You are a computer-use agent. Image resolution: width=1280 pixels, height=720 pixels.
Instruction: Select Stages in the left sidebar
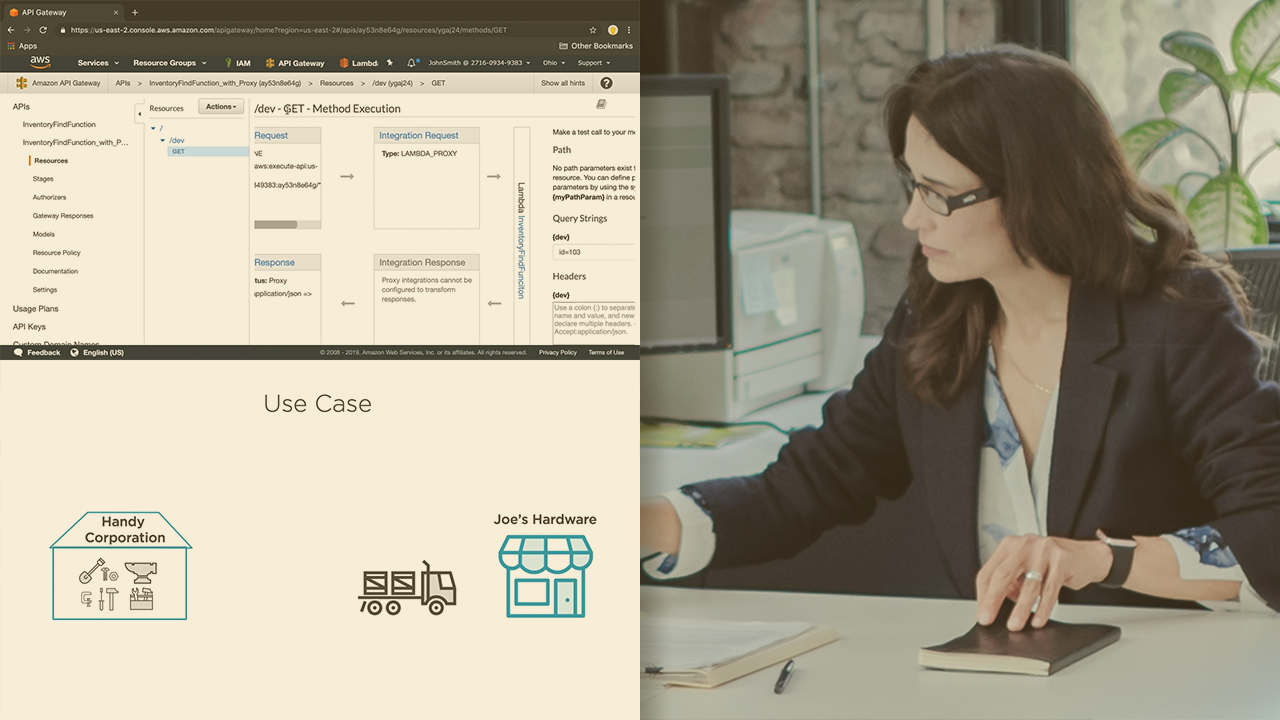pyautogui.click(x=43, y=179)
